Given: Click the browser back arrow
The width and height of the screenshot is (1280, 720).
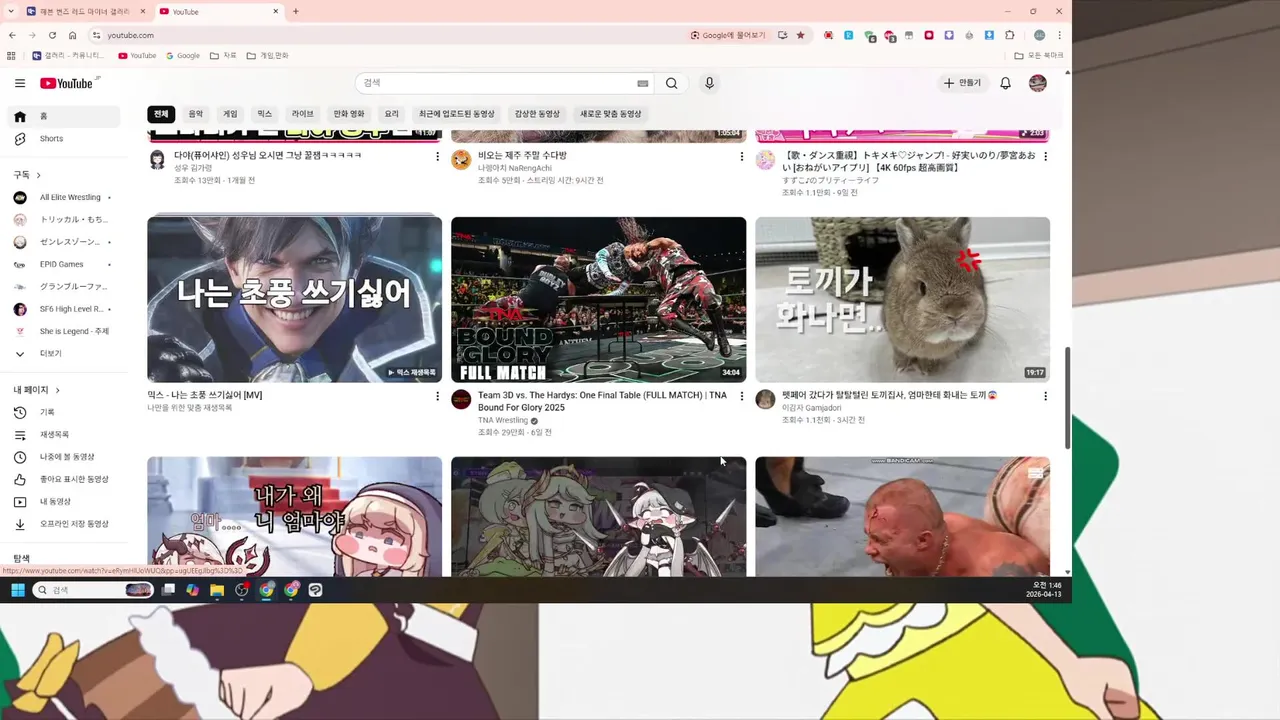Looking at the screenshot, I should pos(11,35).
